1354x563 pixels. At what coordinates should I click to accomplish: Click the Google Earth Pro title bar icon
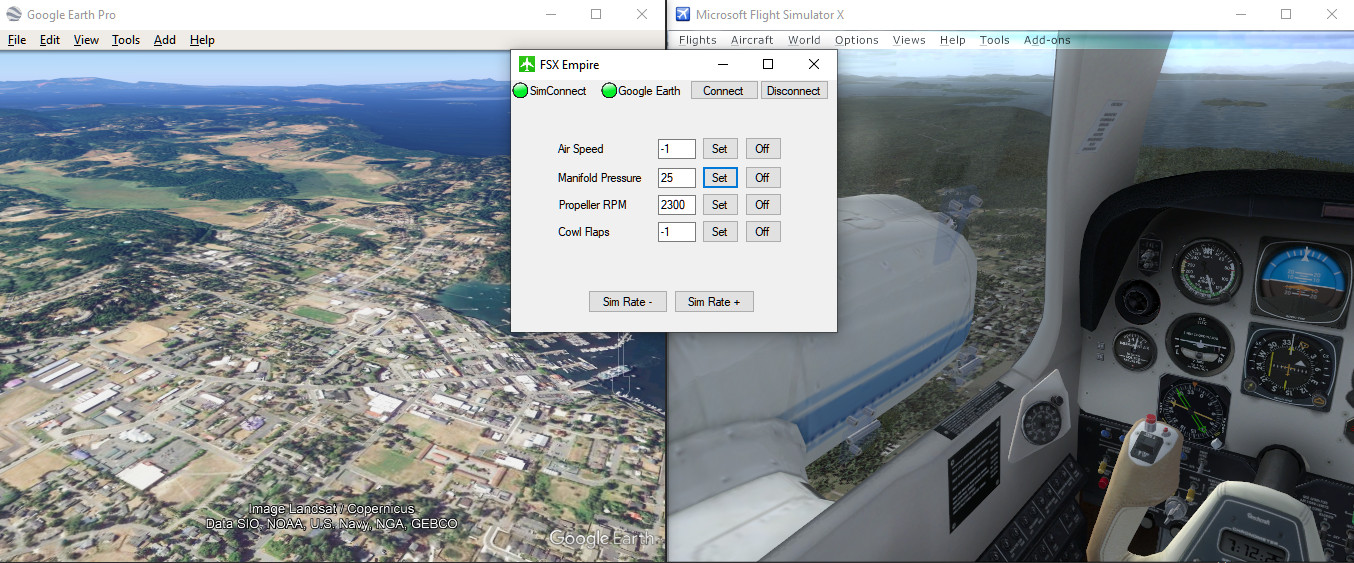(x=13, y=14)
